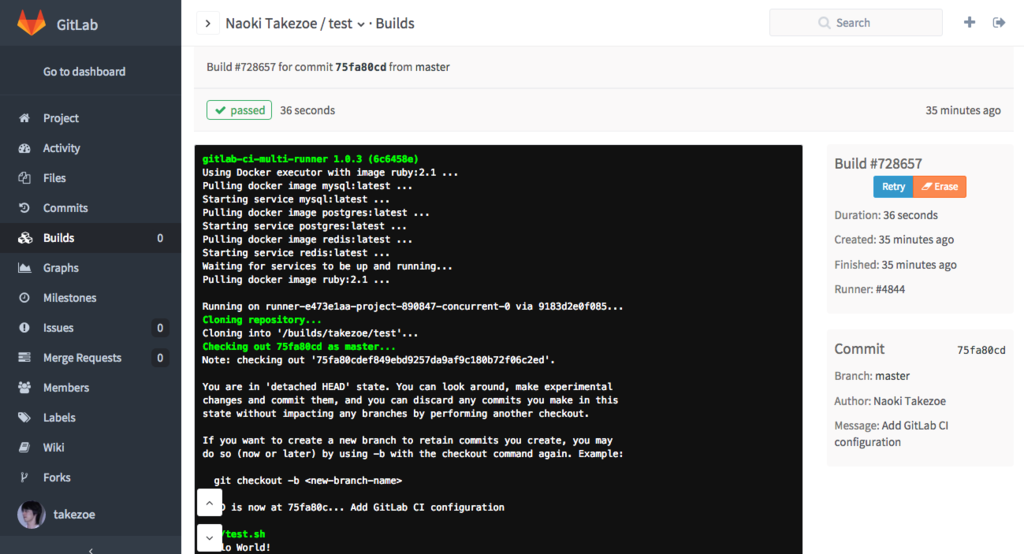
Task: Expand sidebar with the chevron toggle
Action: click(208, 24)
